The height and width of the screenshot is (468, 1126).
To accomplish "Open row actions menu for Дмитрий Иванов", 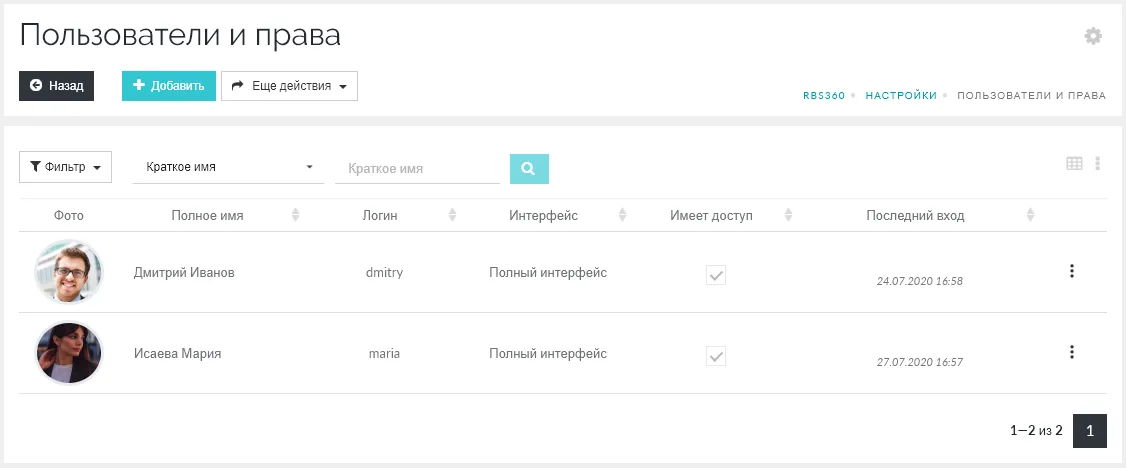I will click(x=1071, y=271).
